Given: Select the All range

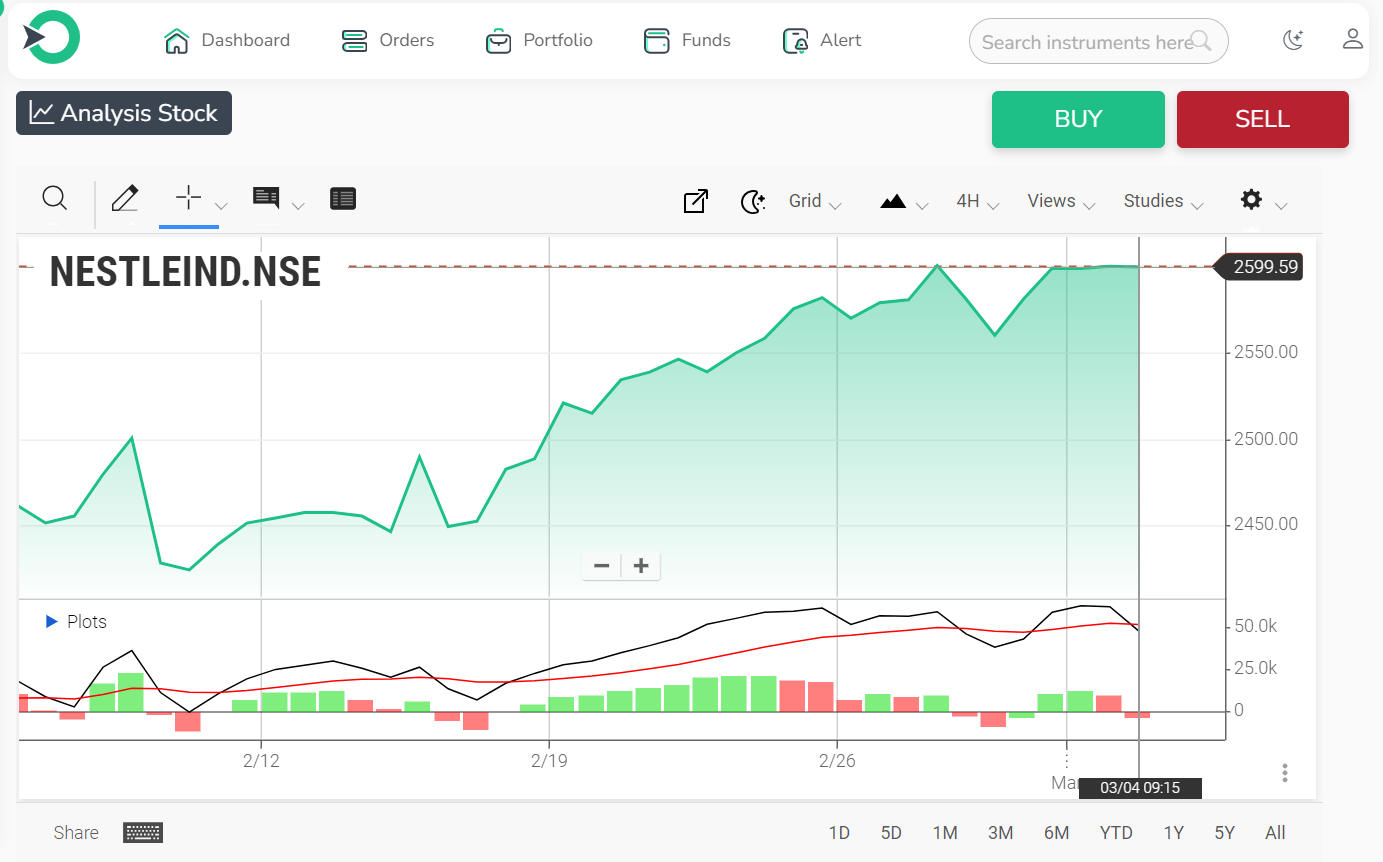Looking at the screenshot, I should click(1275, 833).
